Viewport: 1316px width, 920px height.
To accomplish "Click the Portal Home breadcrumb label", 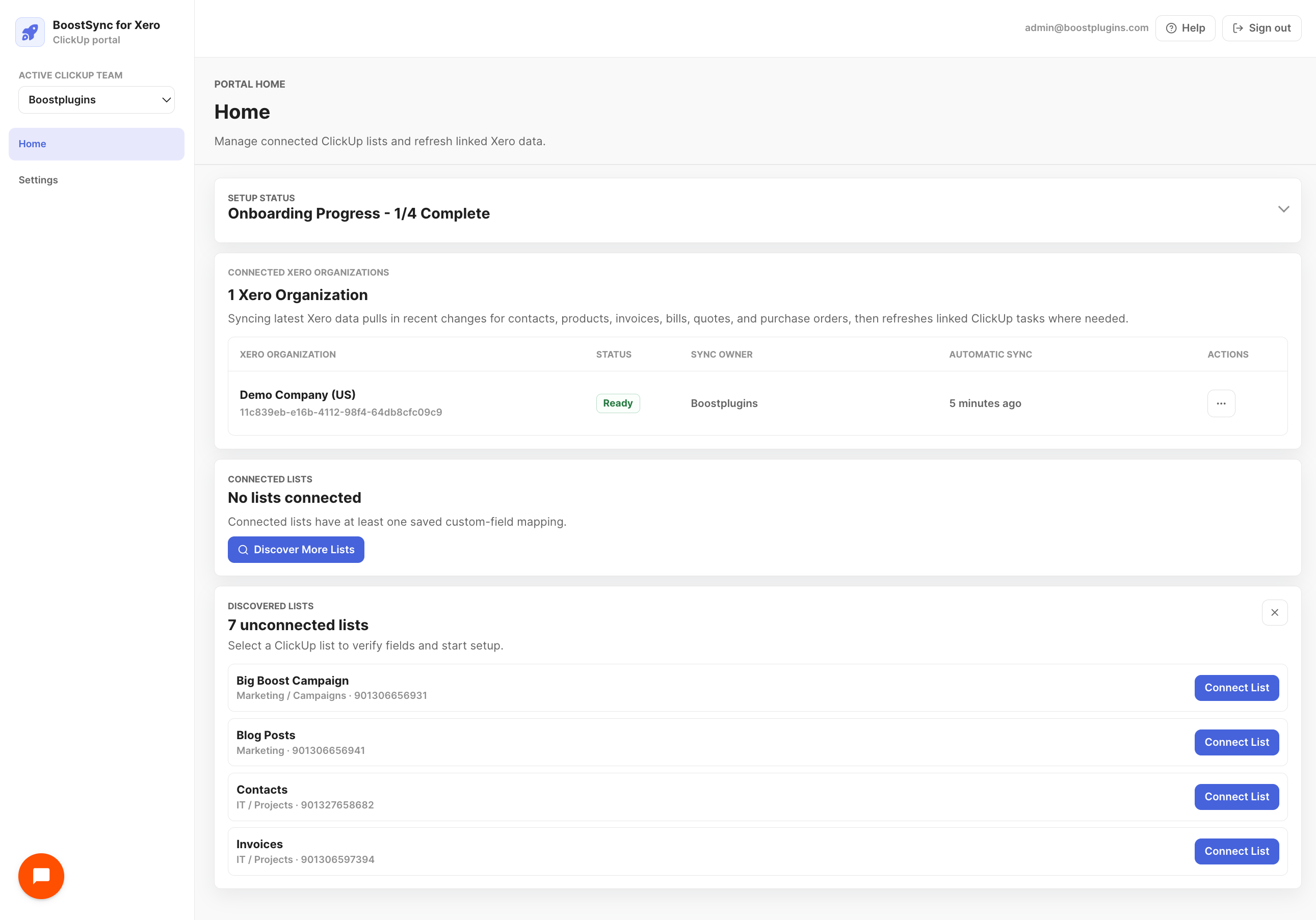I will point(249,84).
